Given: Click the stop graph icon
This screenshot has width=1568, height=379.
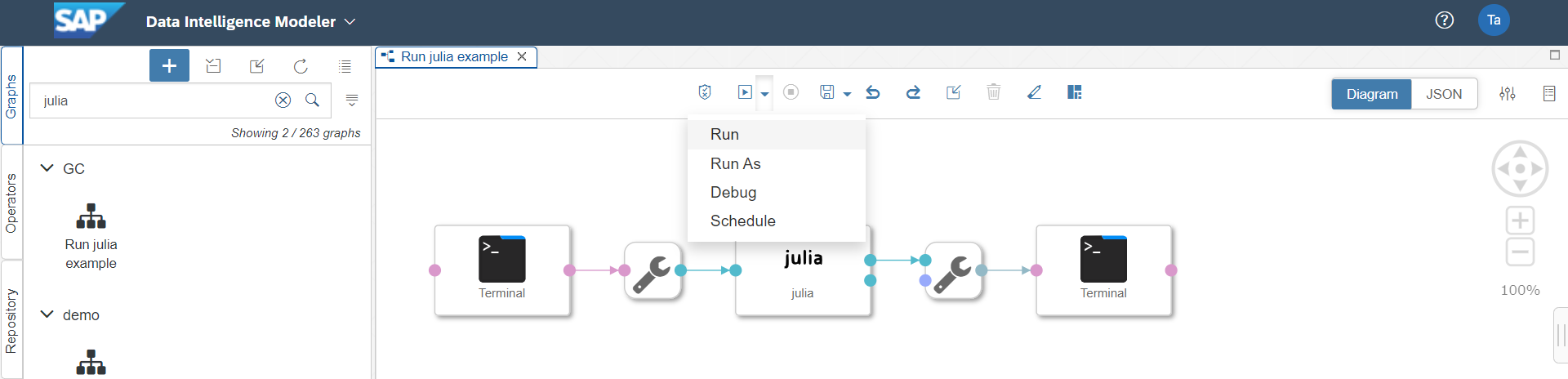Looking at the screenshot, I should click(x=791, y=92).
